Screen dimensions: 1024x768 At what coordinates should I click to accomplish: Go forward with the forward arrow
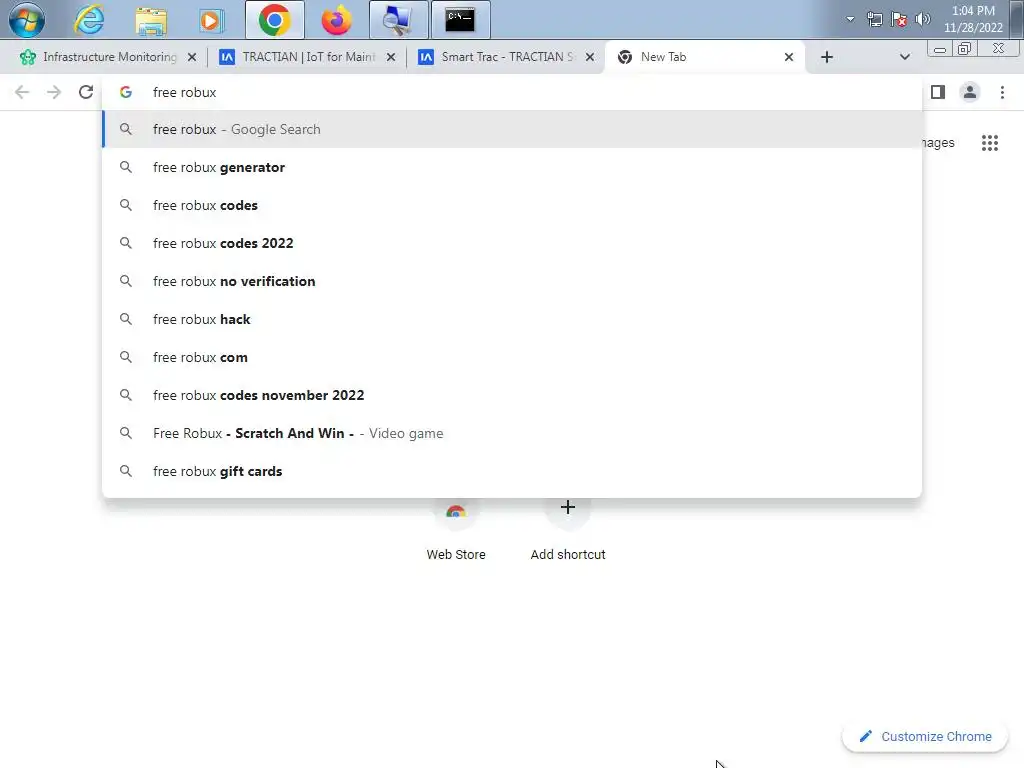click(54, 92)
